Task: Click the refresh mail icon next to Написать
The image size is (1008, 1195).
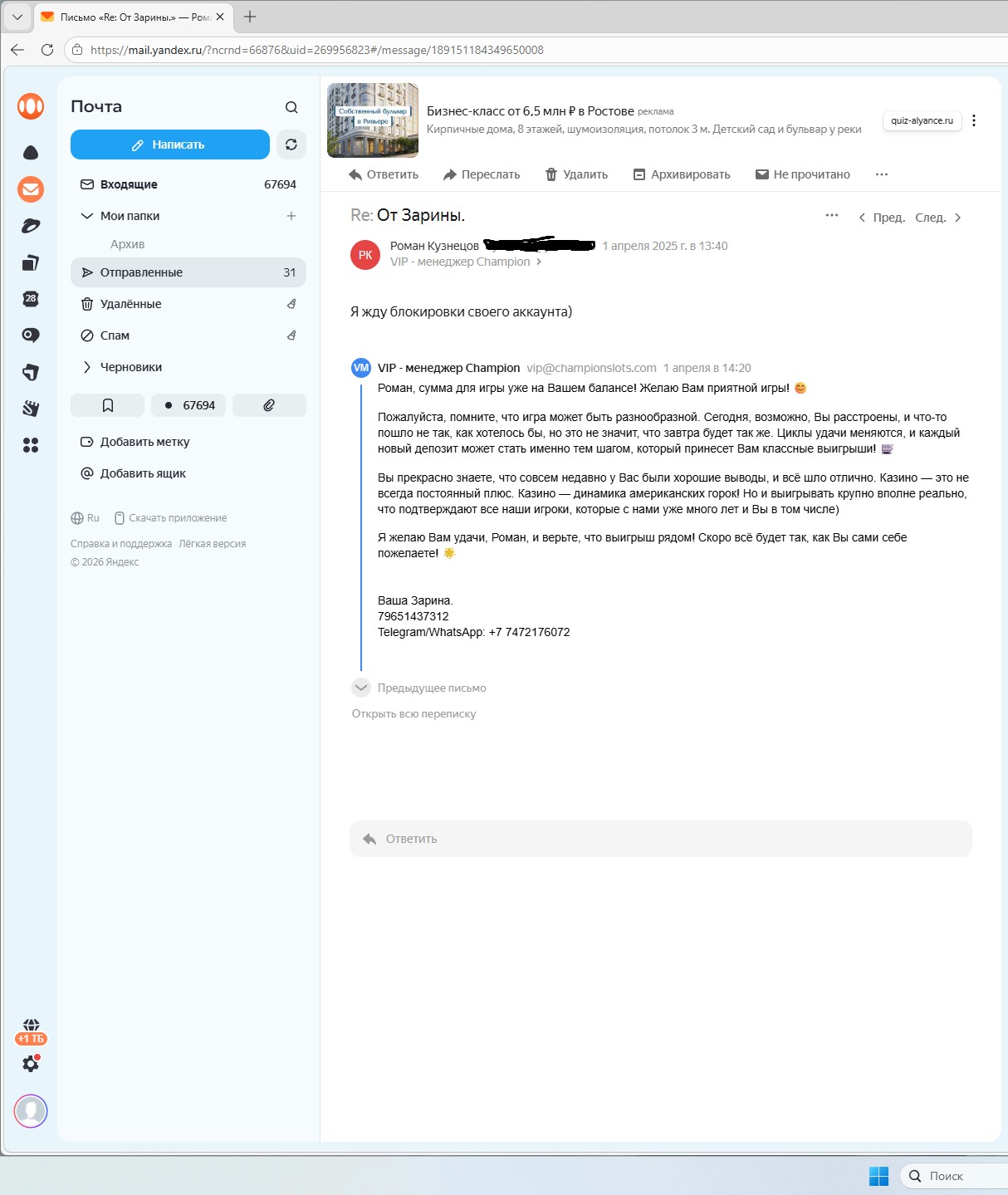Action: click(x=291, y=144)
